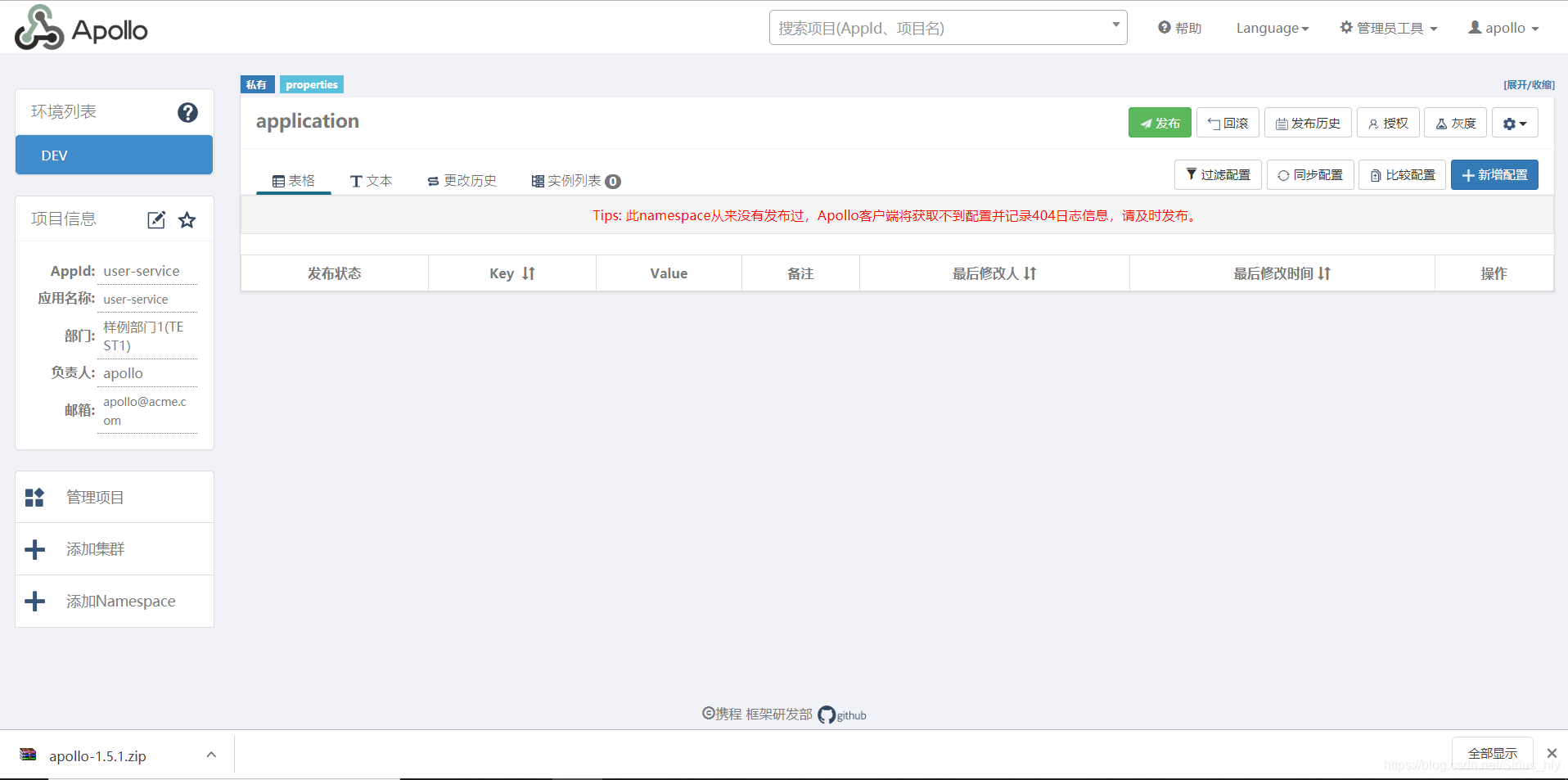This screenshot has width=1568, height=780.
Task: Expand the project search combo box arrow
Action: click(x=1115, y=25)
